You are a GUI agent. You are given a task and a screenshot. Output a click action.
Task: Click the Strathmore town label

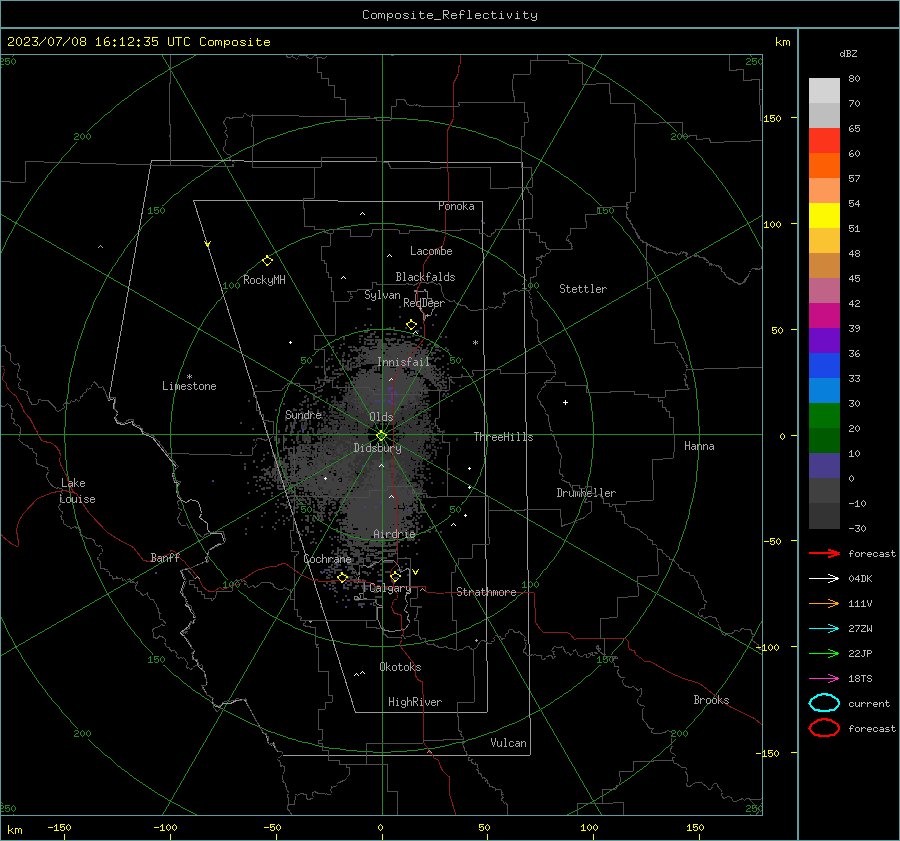point(486,592)
